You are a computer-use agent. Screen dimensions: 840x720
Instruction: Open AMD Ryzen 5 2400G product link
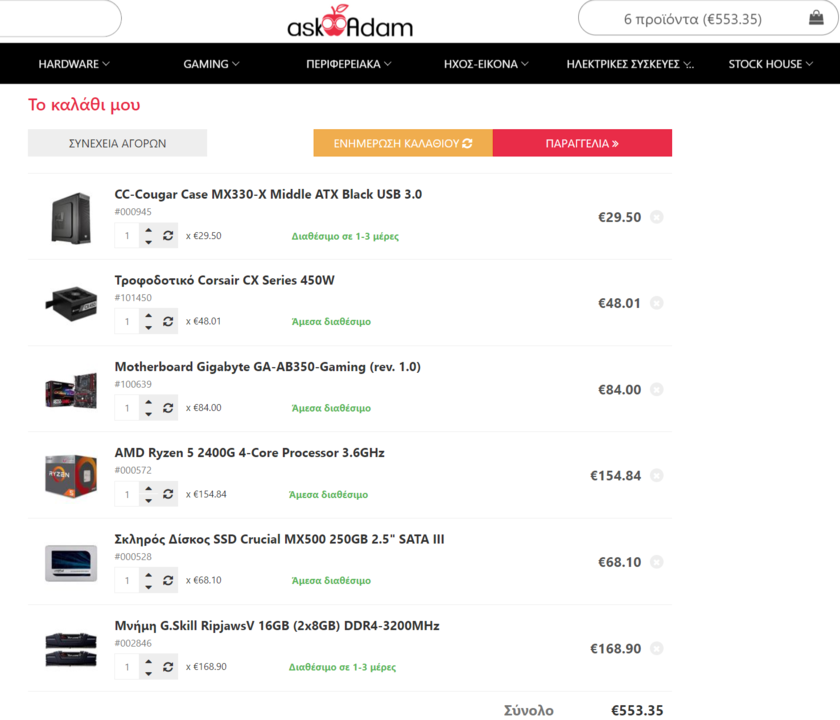[249, 453]
